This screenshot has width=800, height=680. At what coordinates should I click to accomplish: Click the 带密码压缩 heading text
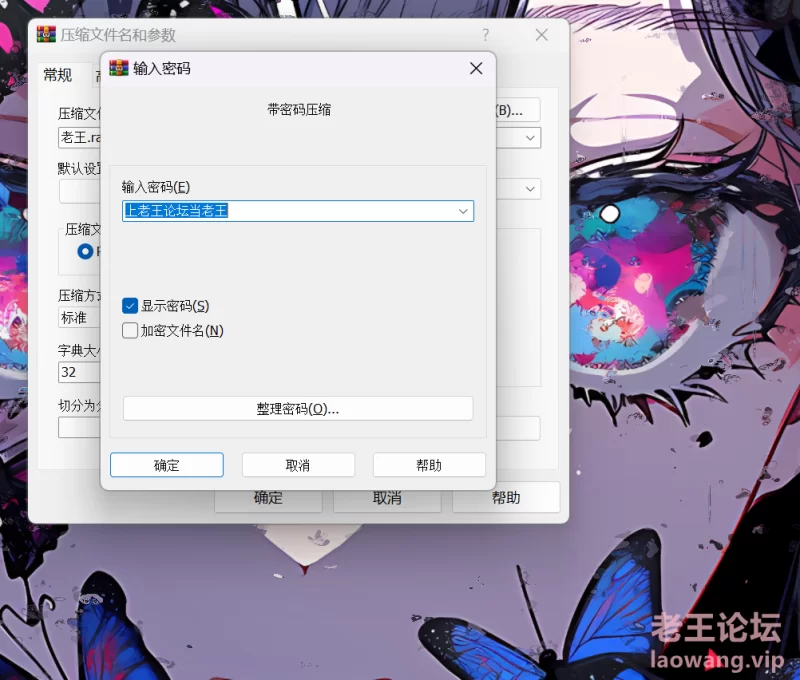(x=299, y=110)
